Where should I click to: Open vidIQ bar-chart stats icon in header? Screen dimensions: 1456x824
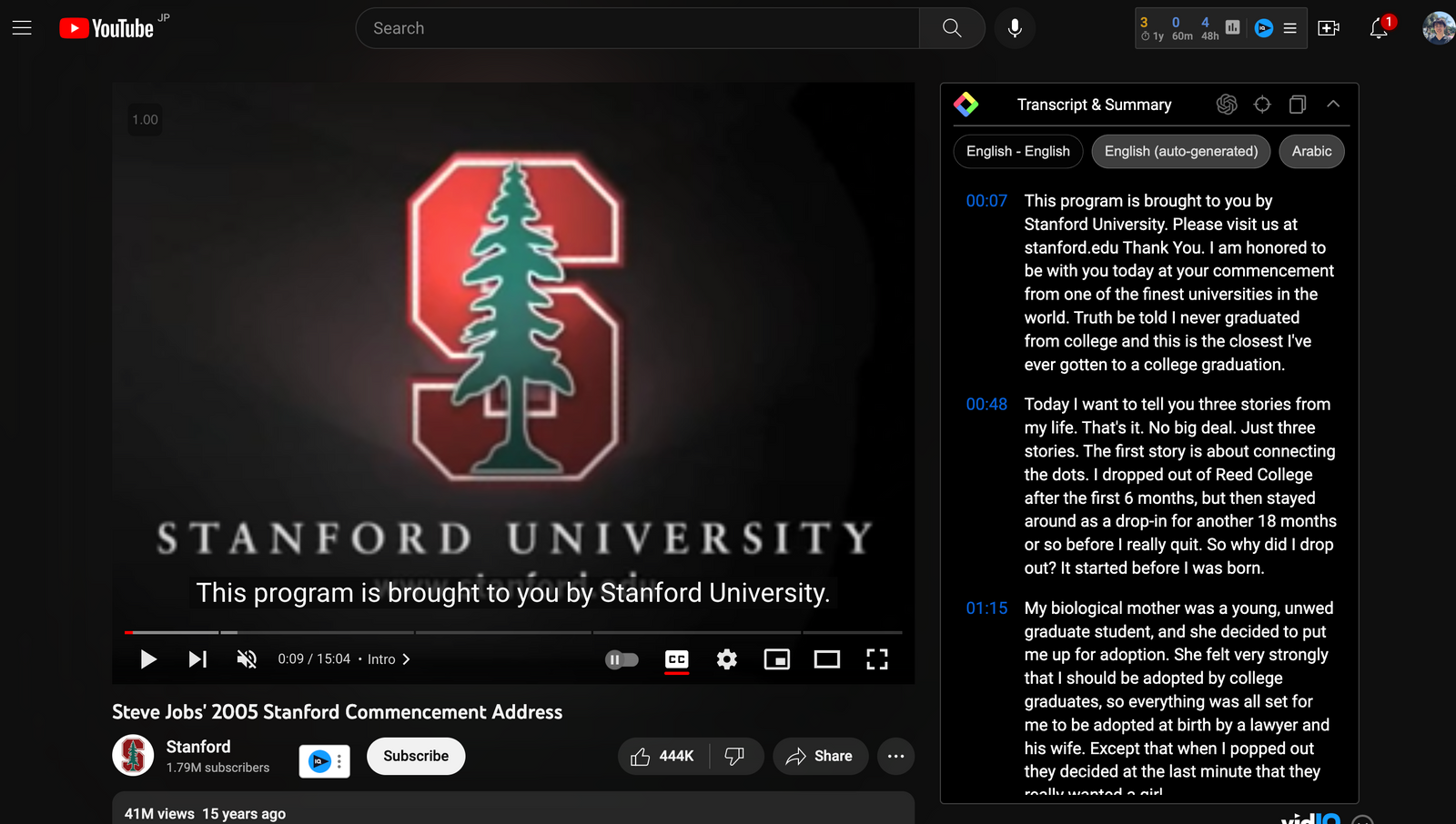(x=1232, y=28)
